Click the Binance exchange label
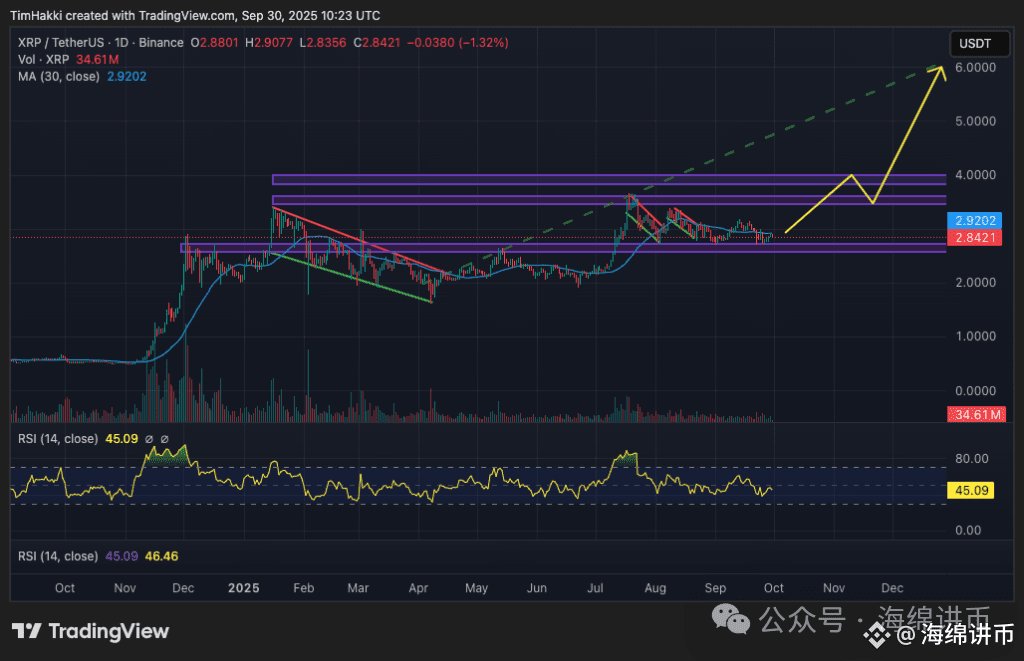This screenshot has width=1024, height=661. [161, 42]
